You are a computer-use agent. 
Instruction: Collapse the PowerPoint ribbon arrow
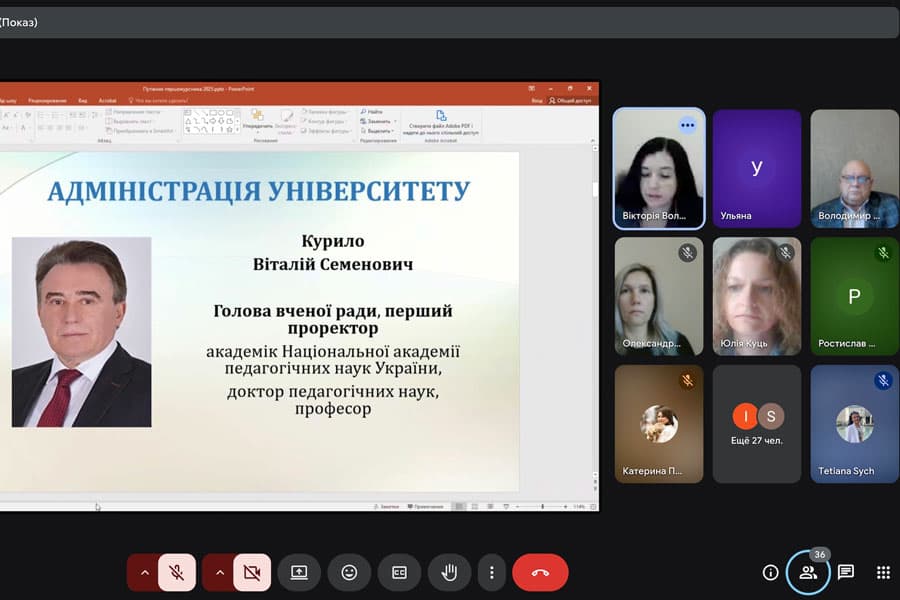tap(592, 140)
